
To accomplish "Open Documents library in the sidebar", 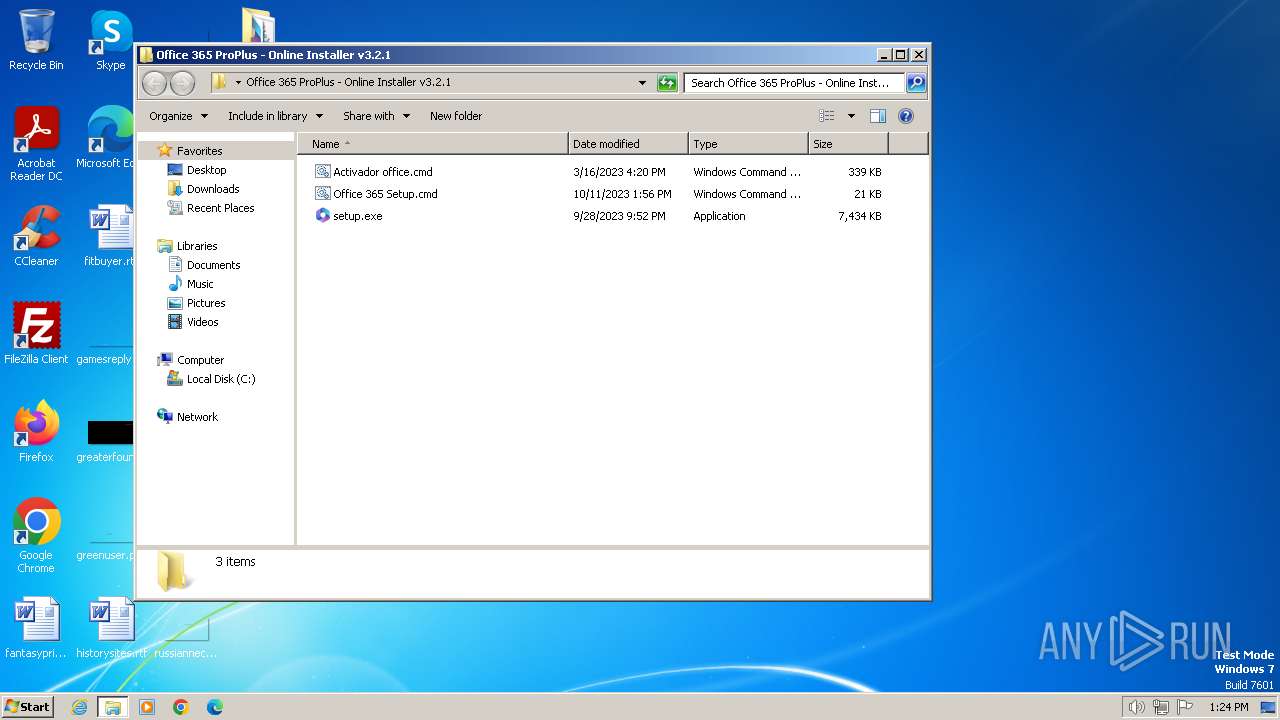I will pyautogui.click(x=213, y=265).
